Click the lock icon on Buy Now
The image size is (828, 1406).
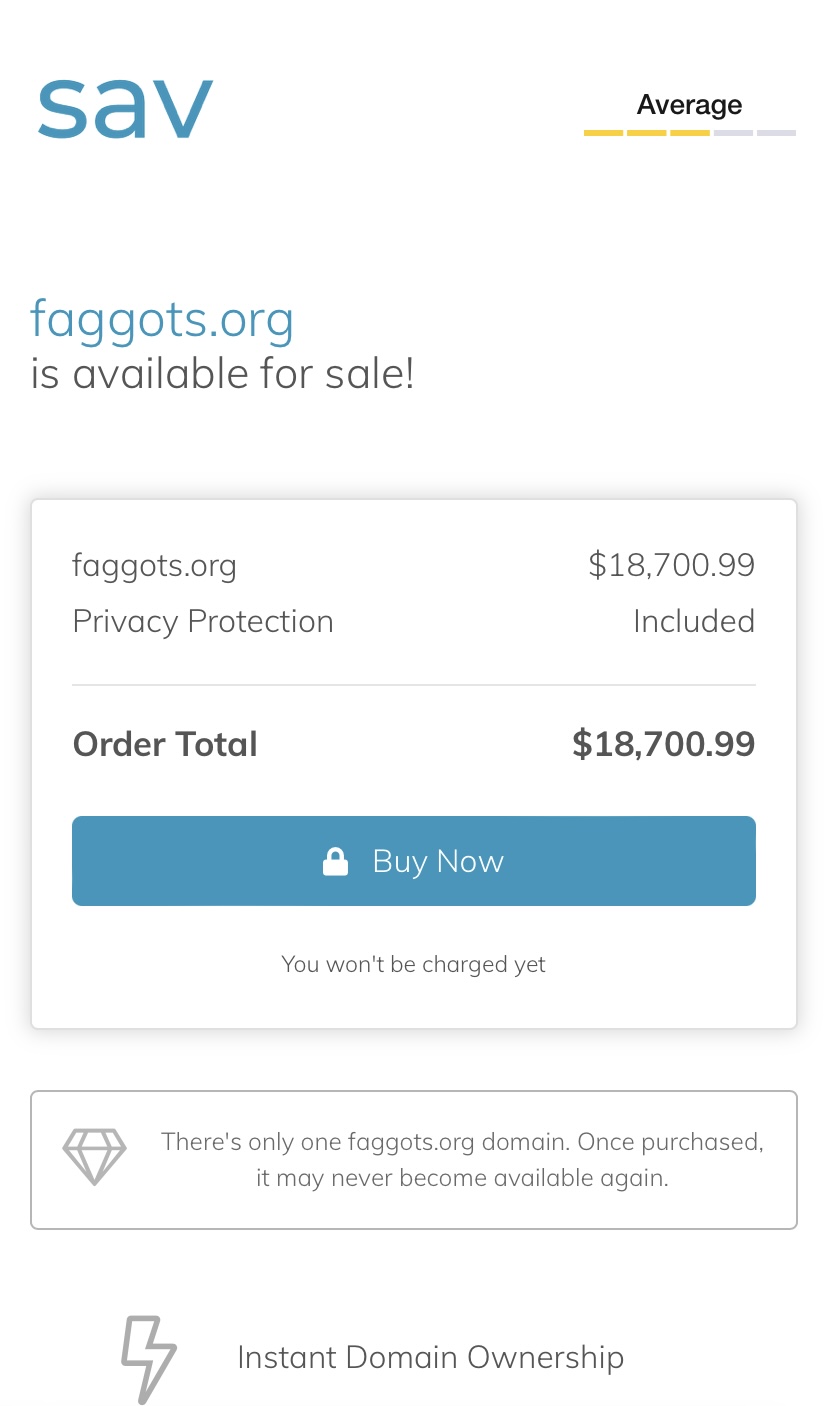335,861
